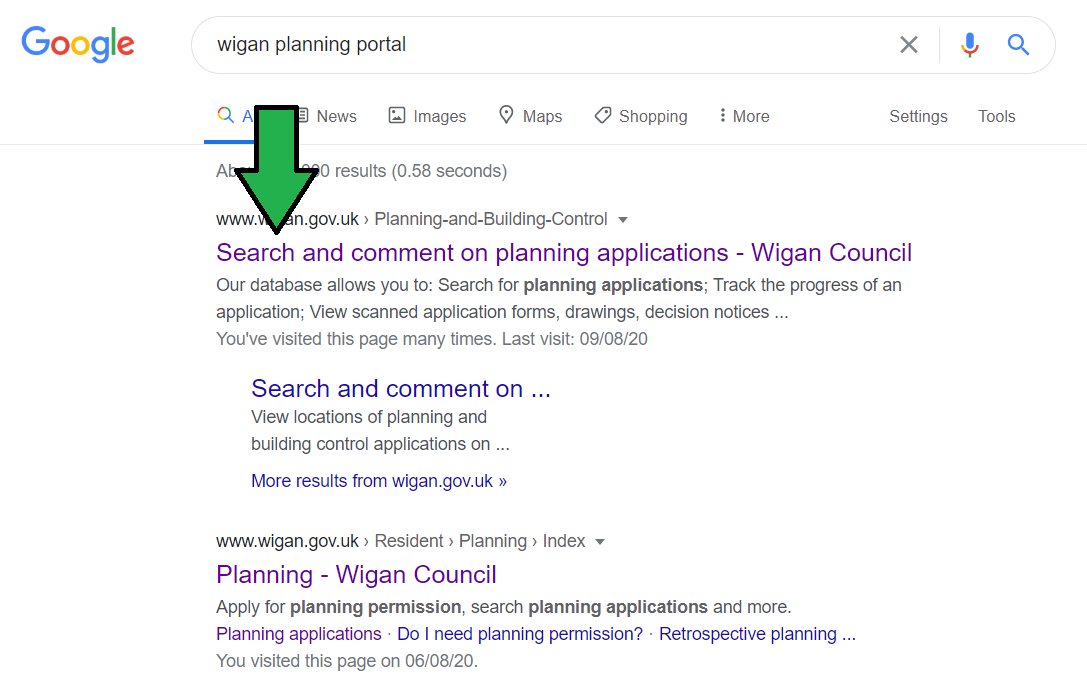Click inside the search text field
Image resolution: width=1087 pixels, height=697 pixels.
pos(550,45)
